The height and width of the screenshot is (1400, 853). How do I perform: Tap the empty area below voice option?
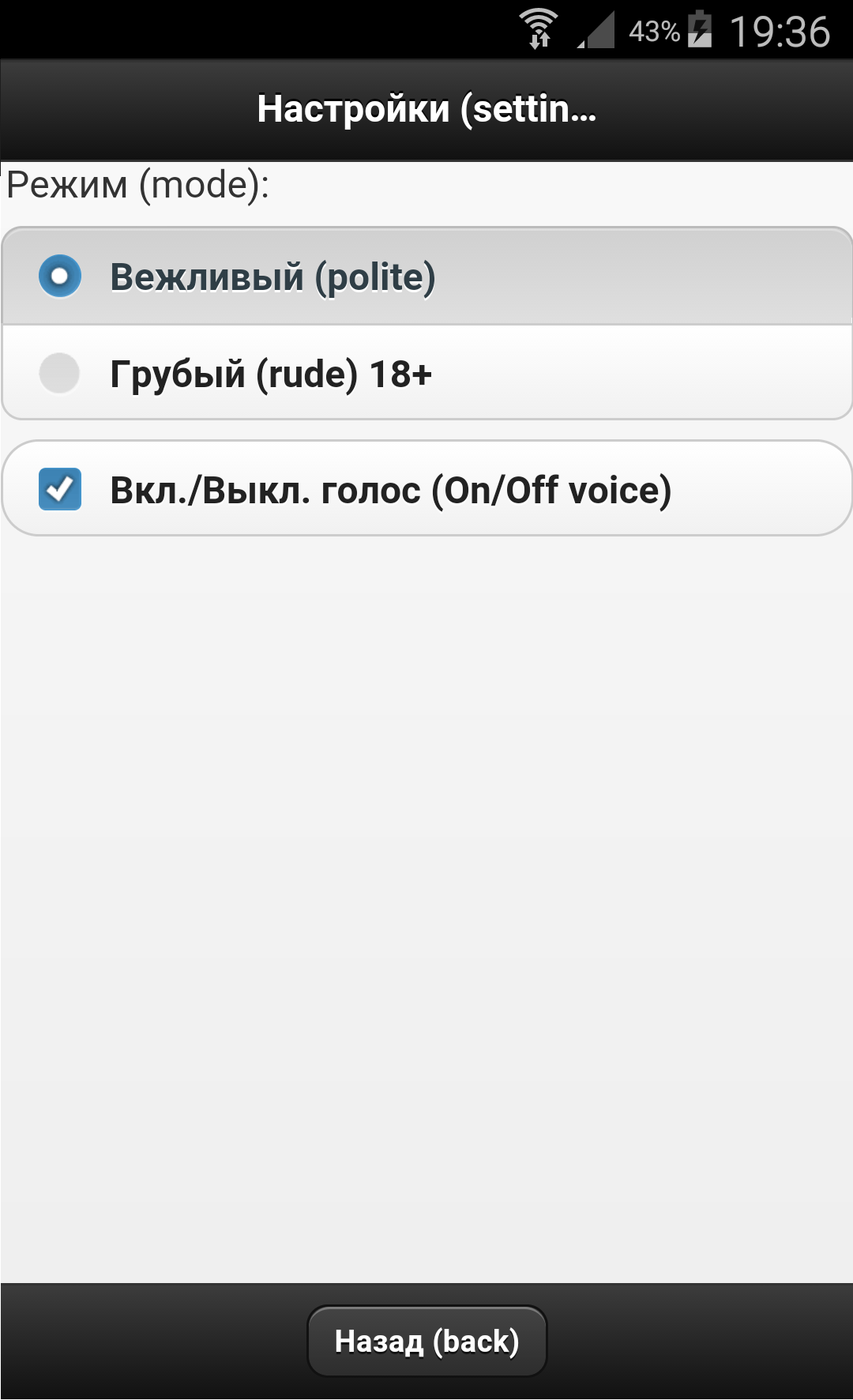[x=426, y=869]
